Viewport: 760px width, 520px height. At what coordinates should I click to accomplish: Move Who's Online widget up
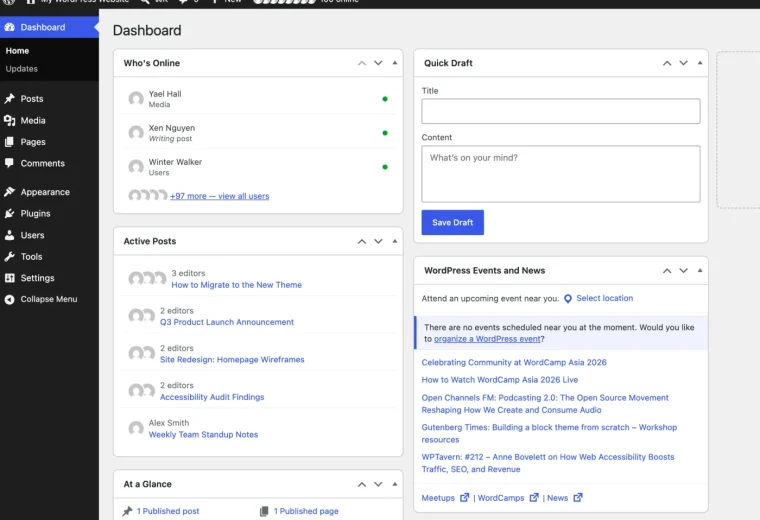coord(362,63)
